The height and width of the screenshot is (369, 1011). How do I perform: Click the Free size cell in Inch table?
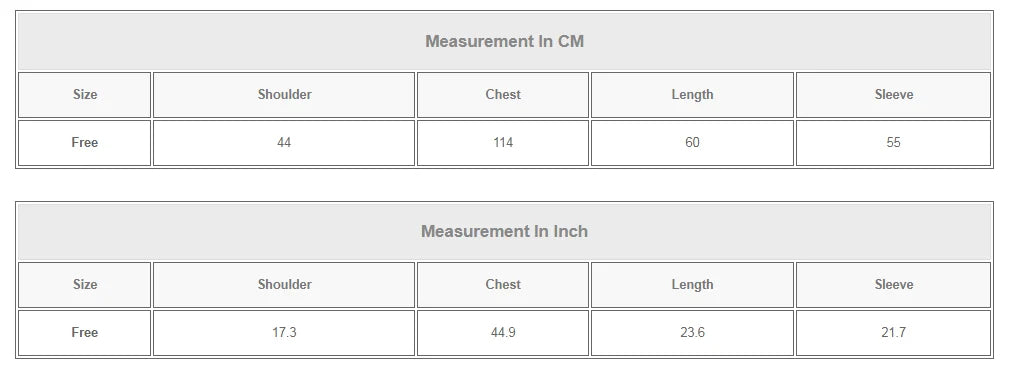point(84,333)
